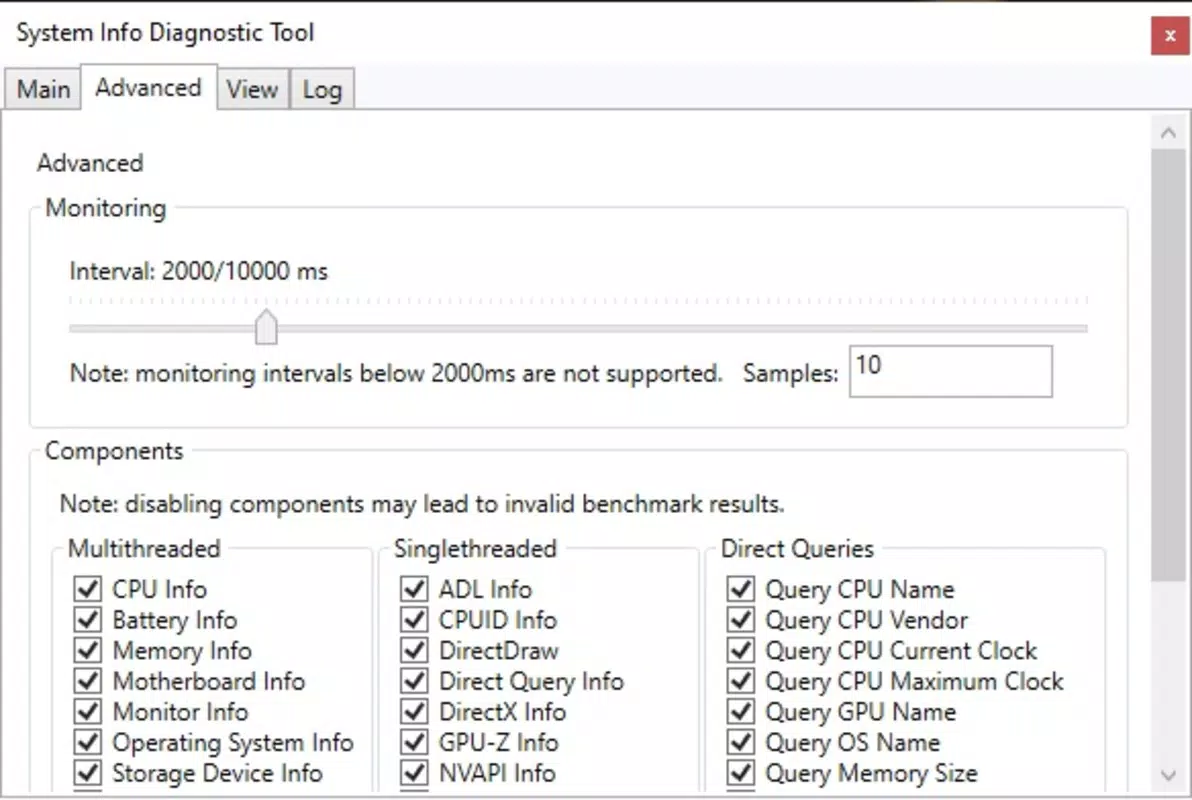
Task: Switch to the Main tab
Action: click(43, 89)
